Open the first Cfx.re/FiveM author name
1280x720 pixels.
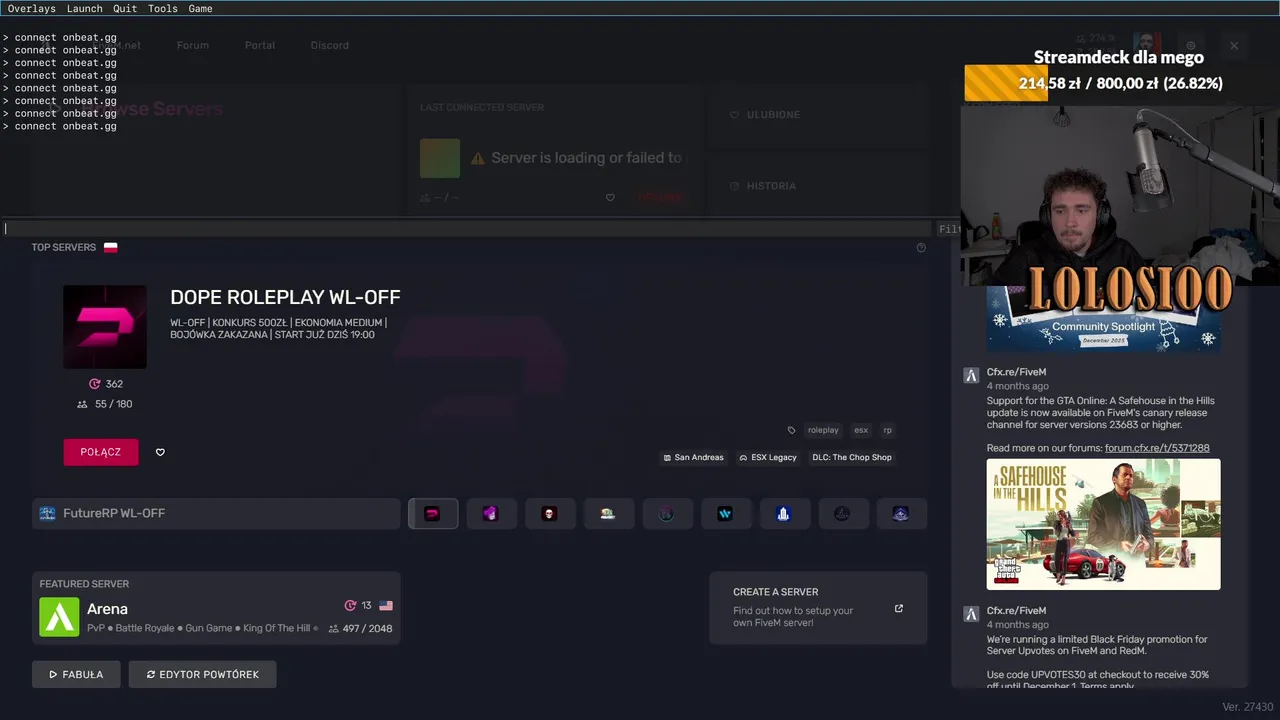coord(1016,372)
